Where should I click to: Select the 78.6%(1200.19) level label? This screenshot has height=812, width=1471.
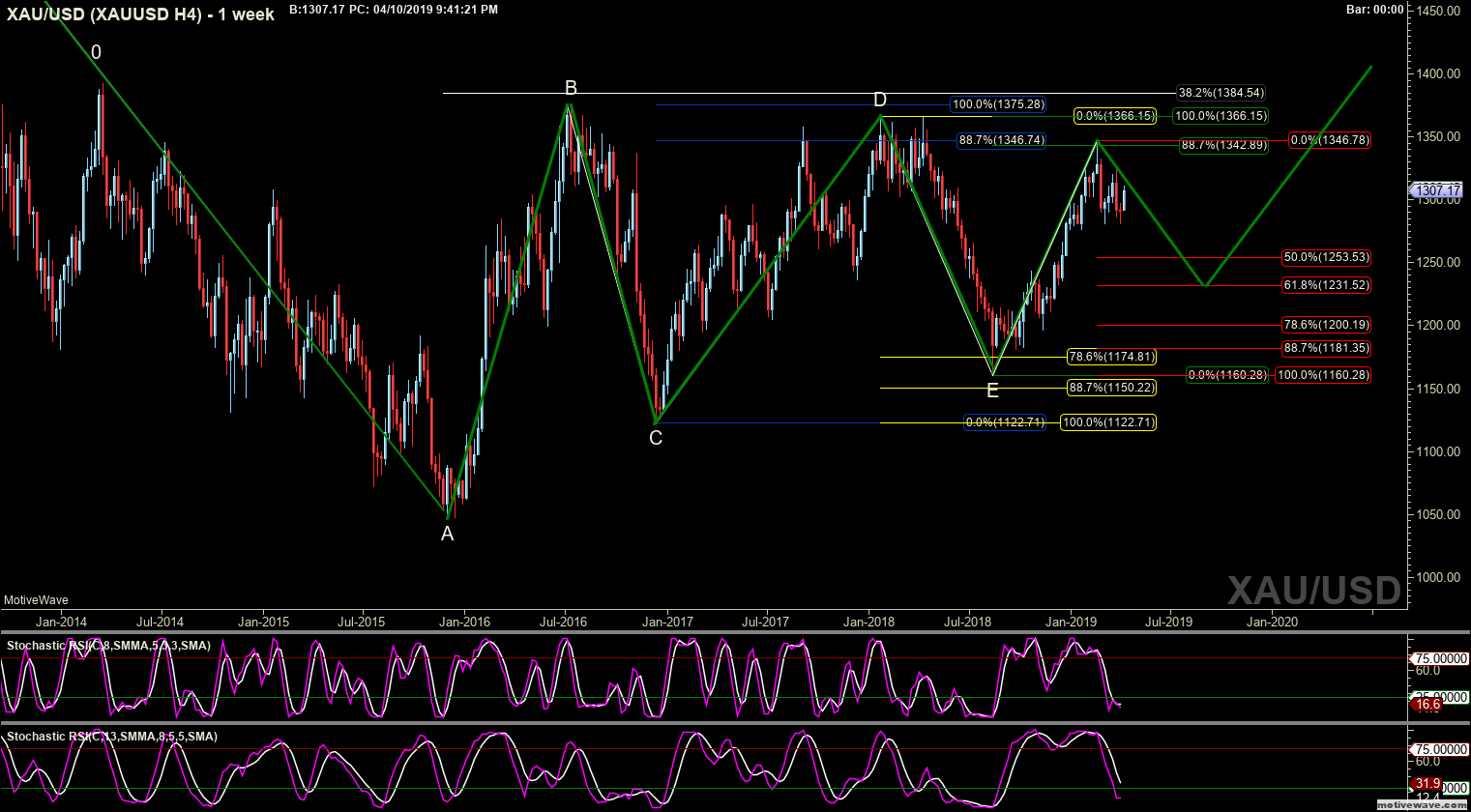[1326, 325]
